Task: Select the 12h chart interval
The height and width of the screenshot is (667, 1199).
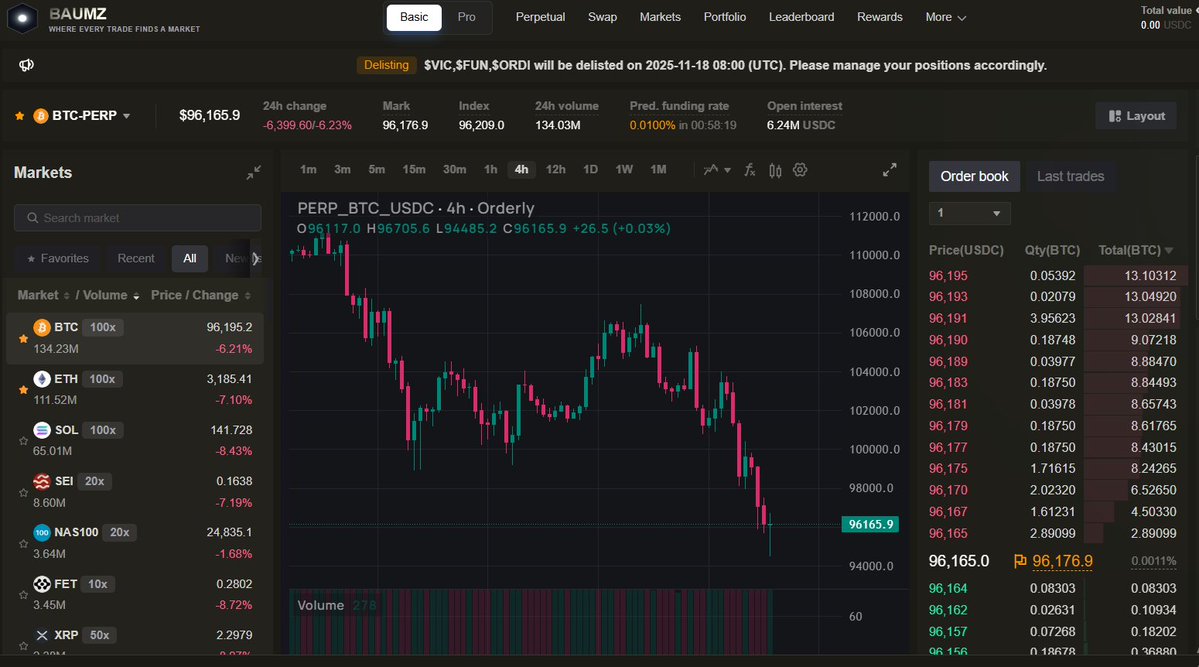Action: tap(555, 170)
